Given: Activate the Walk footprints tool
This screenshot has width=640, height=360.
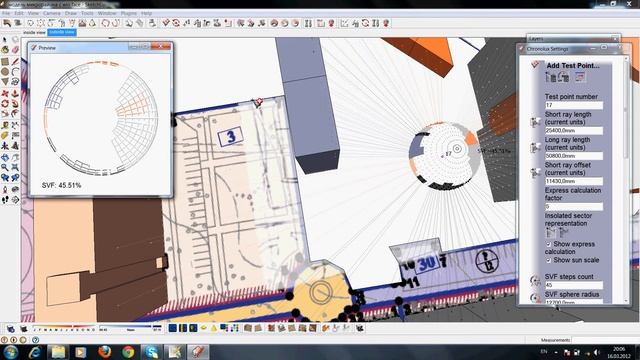Looking at the screenshot, I should [5, 200].
